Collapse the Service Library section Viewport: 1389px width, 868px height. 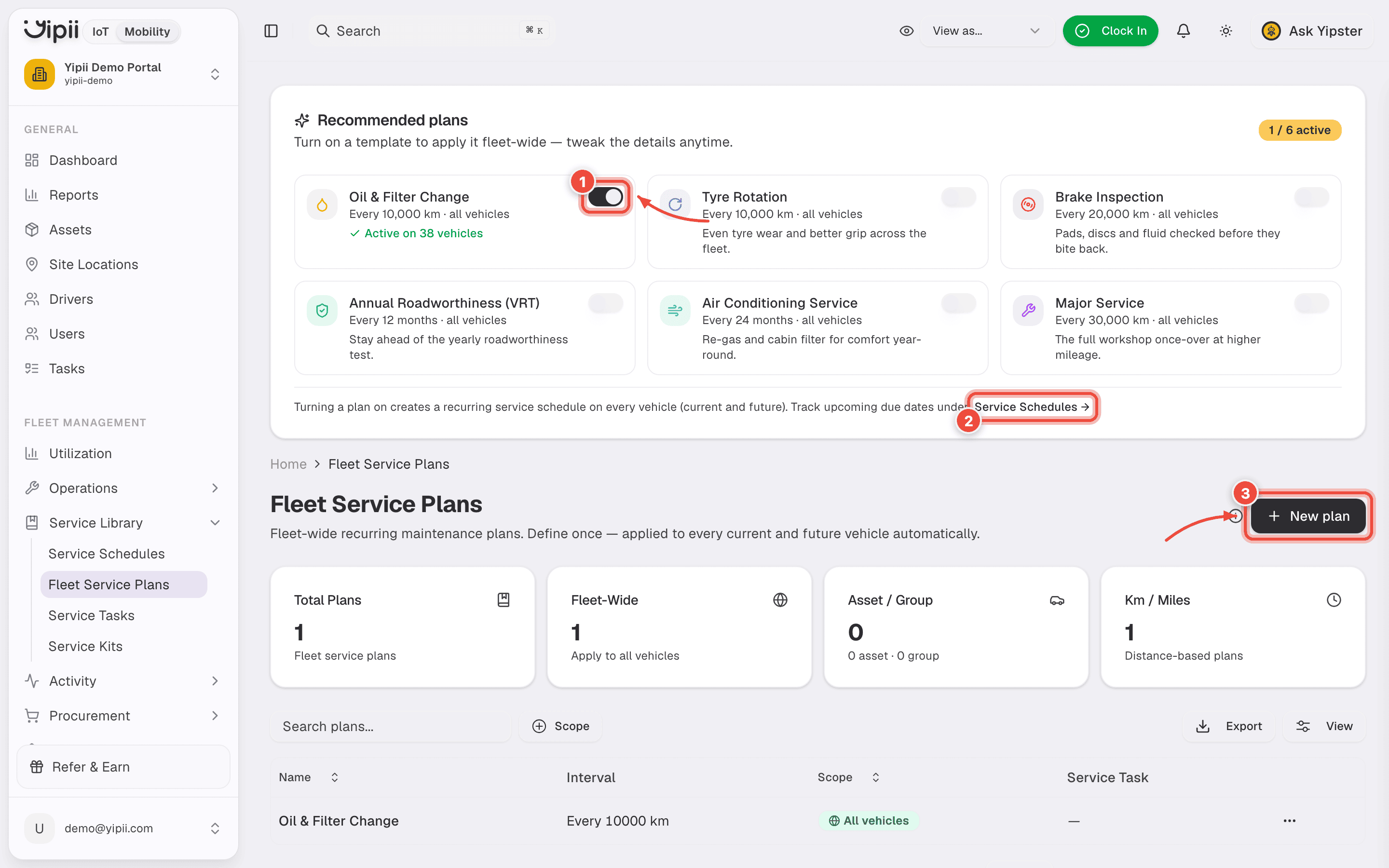coord(123,523)
